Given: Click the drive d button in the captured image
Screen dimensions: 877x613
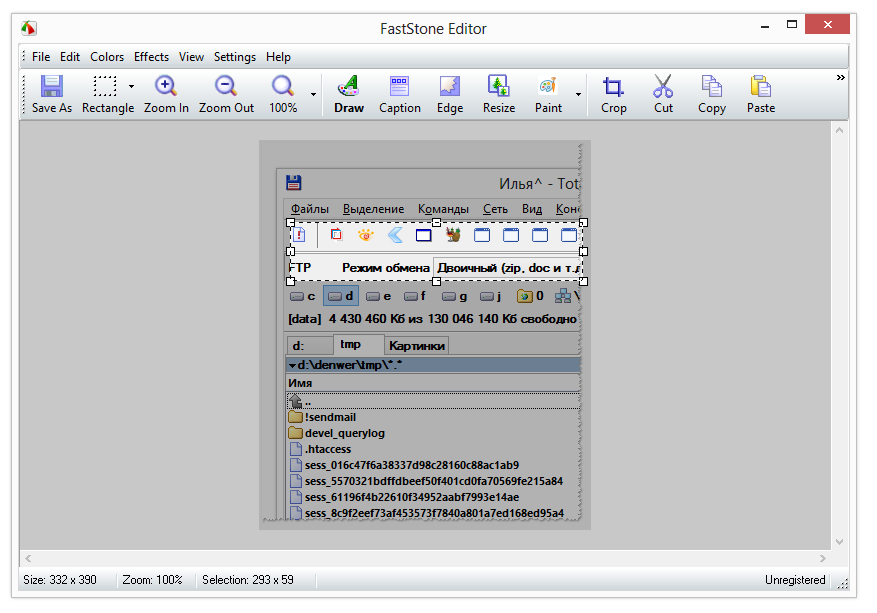Looking at the screenshot, I should click(341, 296).
